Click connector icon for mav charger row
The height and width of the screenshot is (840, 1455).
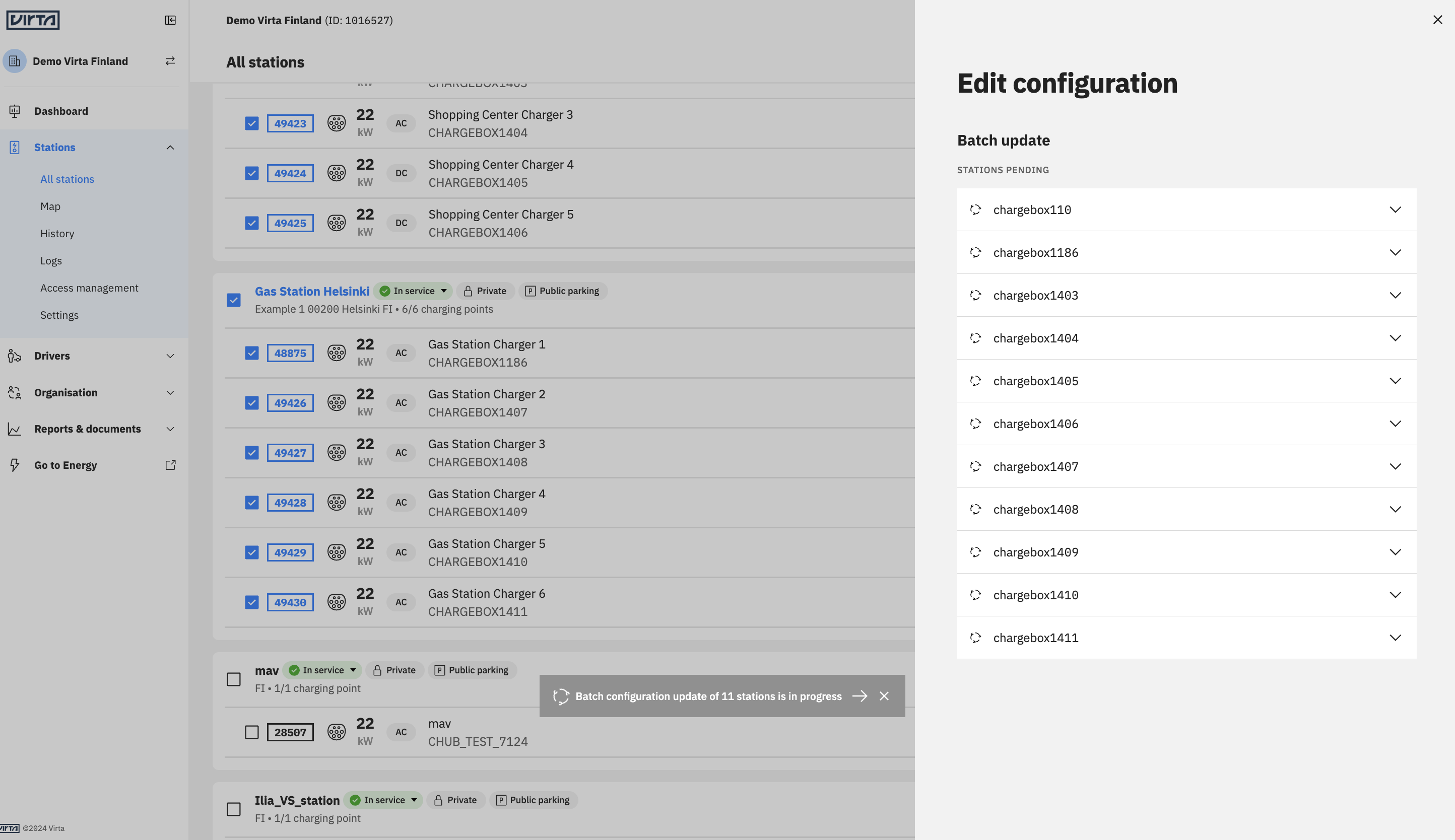[x=337, y=732]
